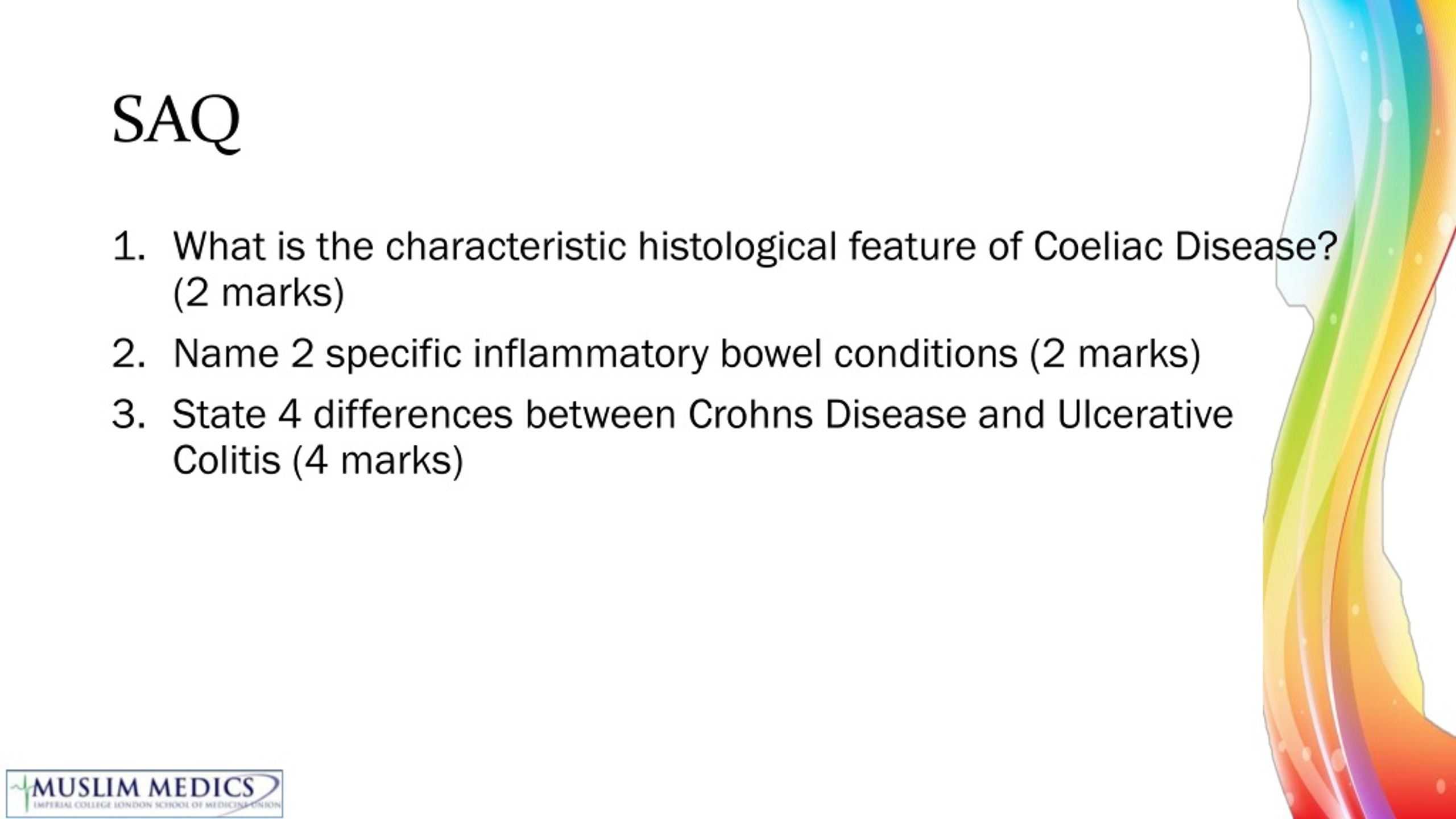Click the word 'State' in question three
Image resolution: width=1456 pixels, height=819 pixels.
click(219, 414)
